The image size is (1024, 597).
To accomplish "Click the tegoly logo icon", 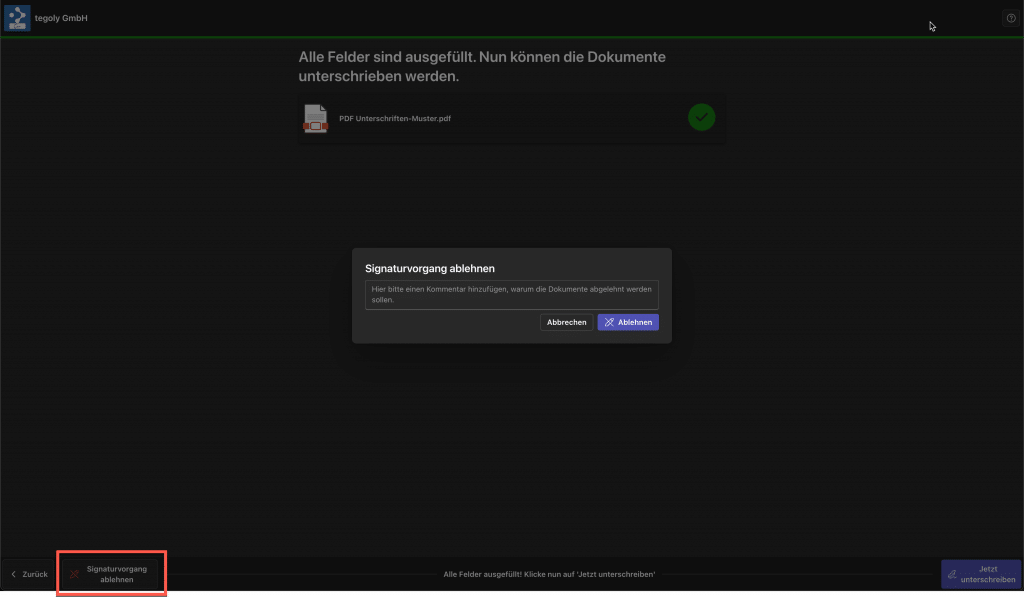I will (x=17, y=18).
